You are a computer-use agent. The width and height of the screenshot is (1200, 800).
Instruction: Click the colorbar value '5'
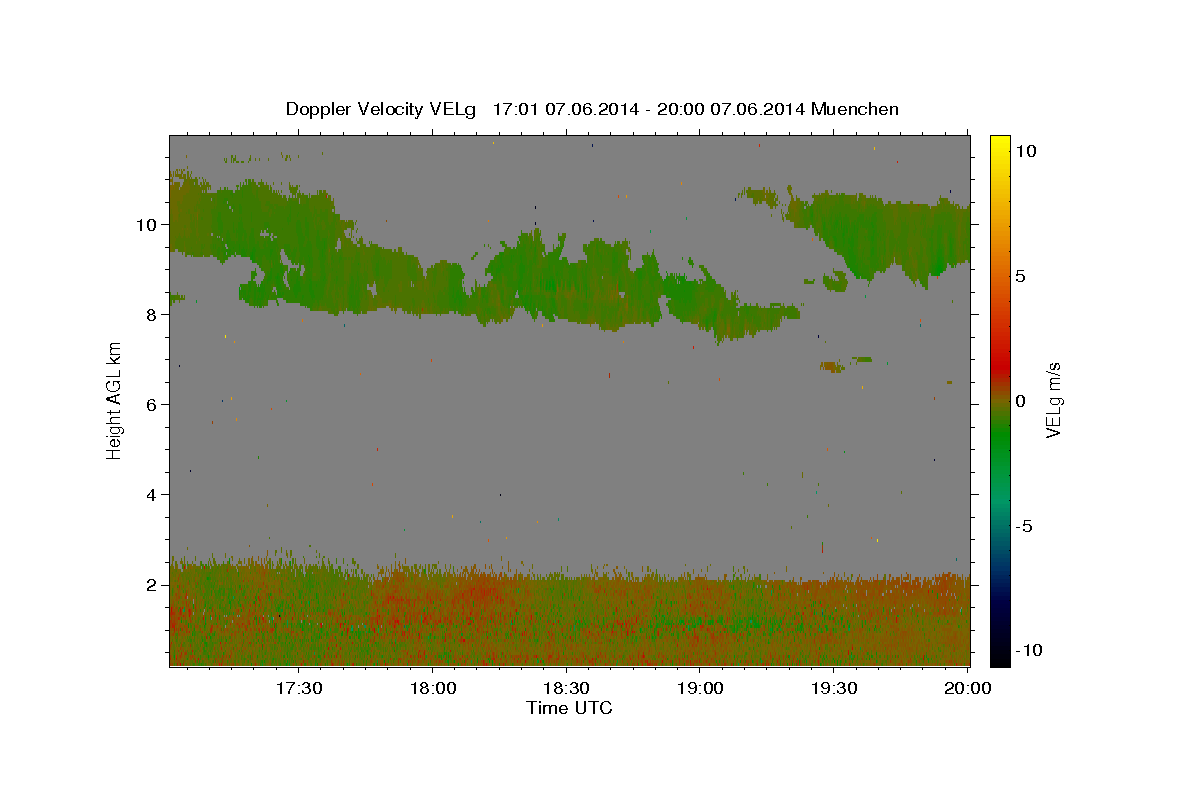[1020, 276]
